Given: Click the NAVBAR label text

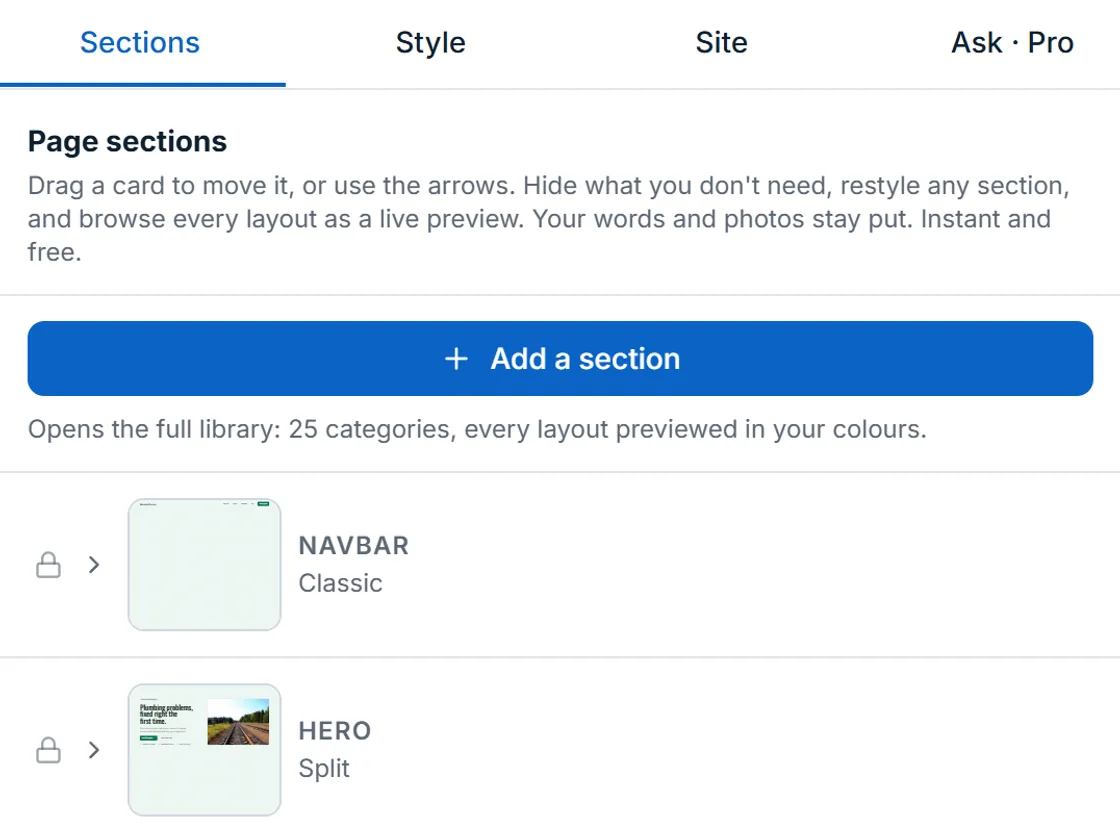Looking at the screenshot, I should pyautogui.click(x=354, y=546).
